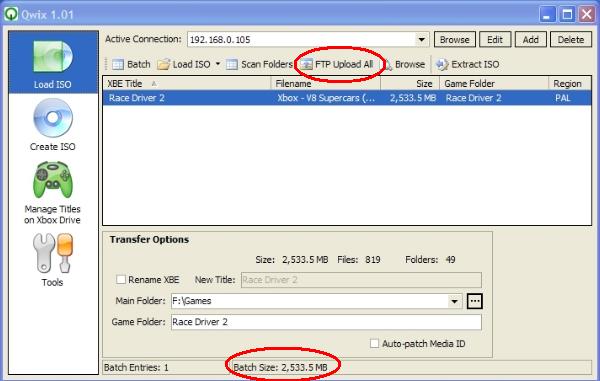Image resolution: width=600 pixels, height=381 pixels.
Task: Open Manage Titles on Xbox Drive
Action: click(52, 193)
